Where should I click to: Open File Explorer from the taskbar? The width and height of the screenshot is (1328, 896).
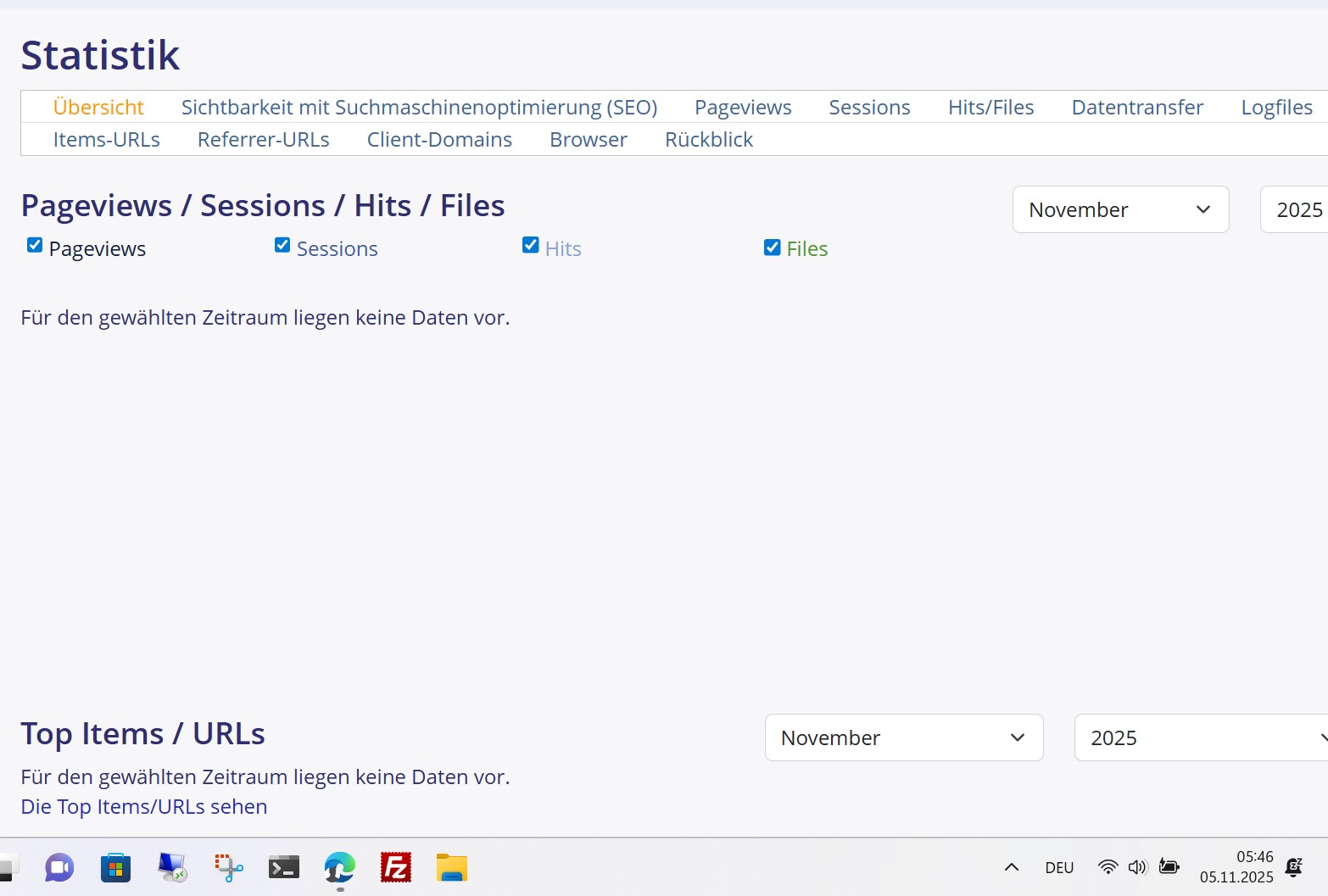coord(452,867)
